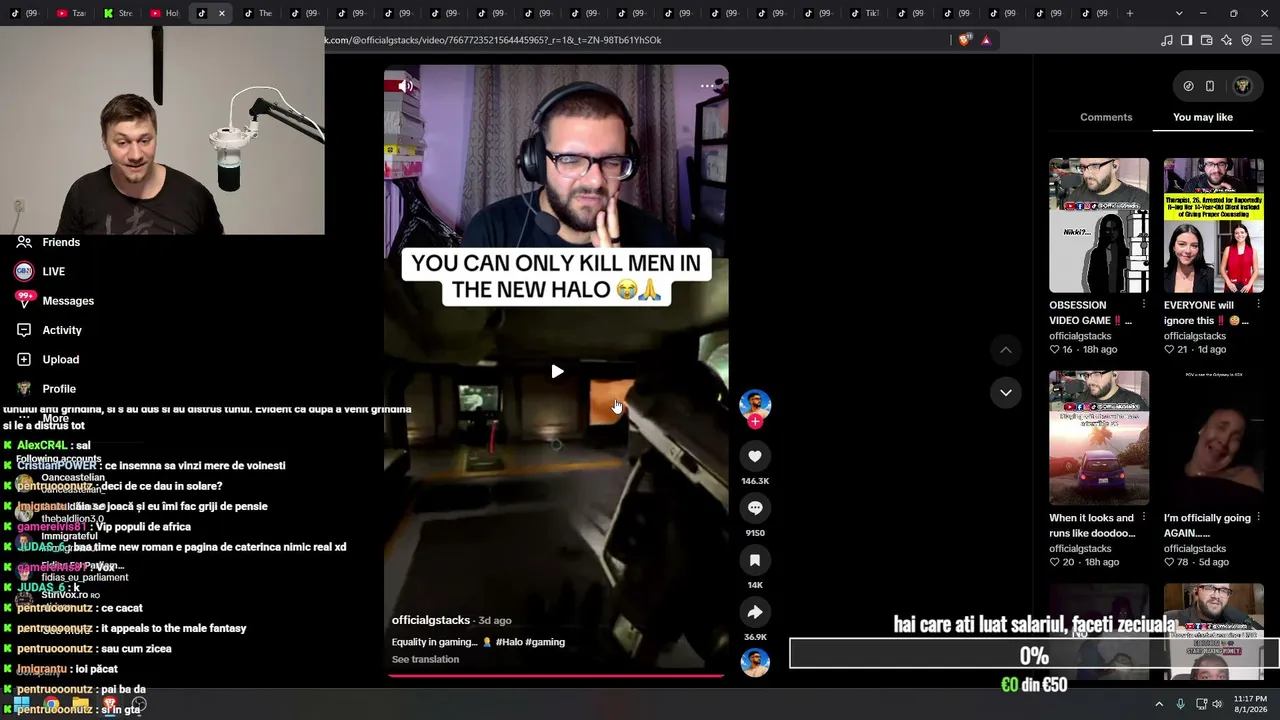This screenshot has height=720, width=1280.
Task: Switch to the Comments tab
Action: (x=1106, y=117)
